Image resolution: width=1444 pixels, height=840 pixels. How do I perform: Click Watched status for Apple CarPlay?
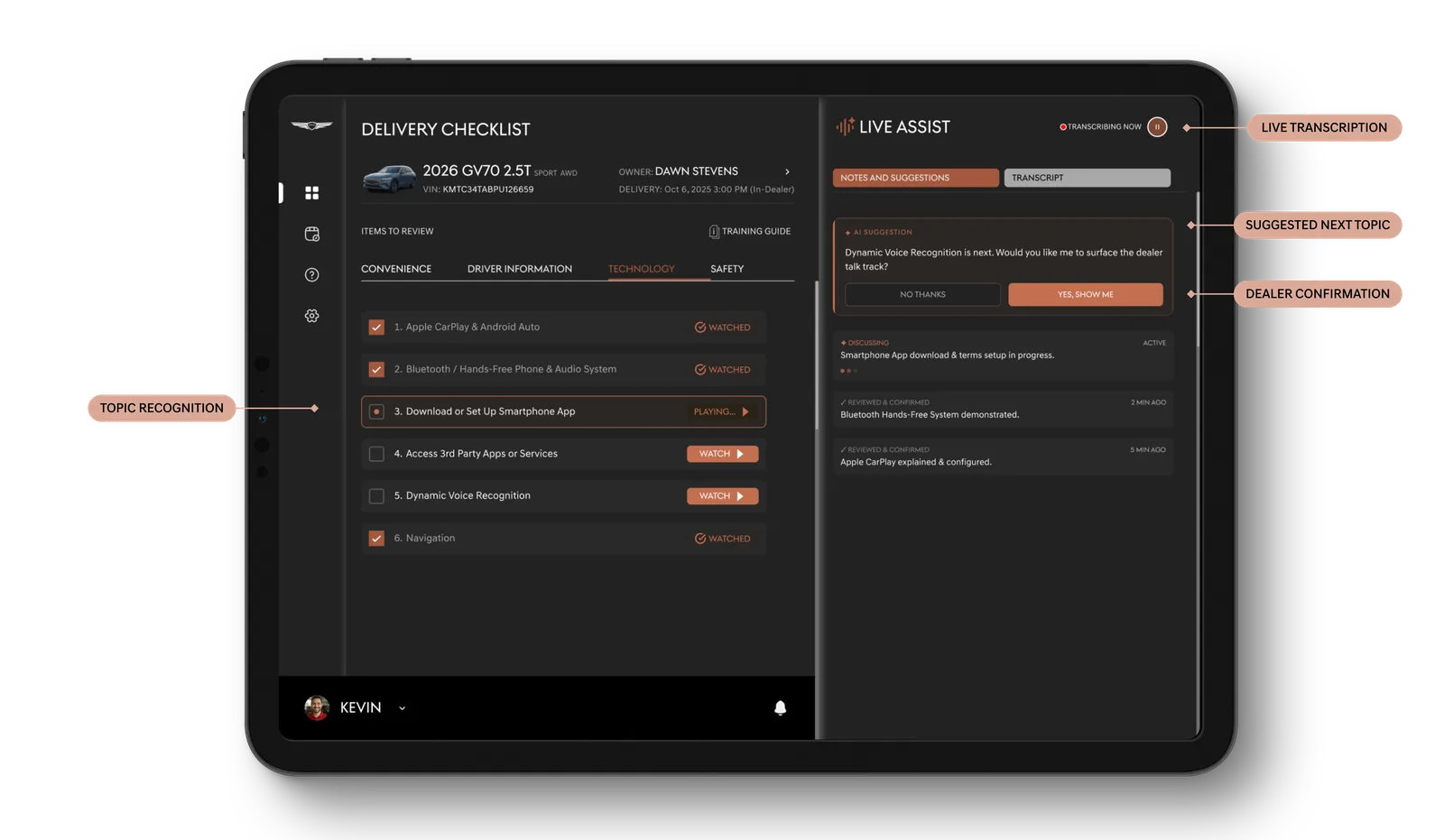click(x=722, y=328)
